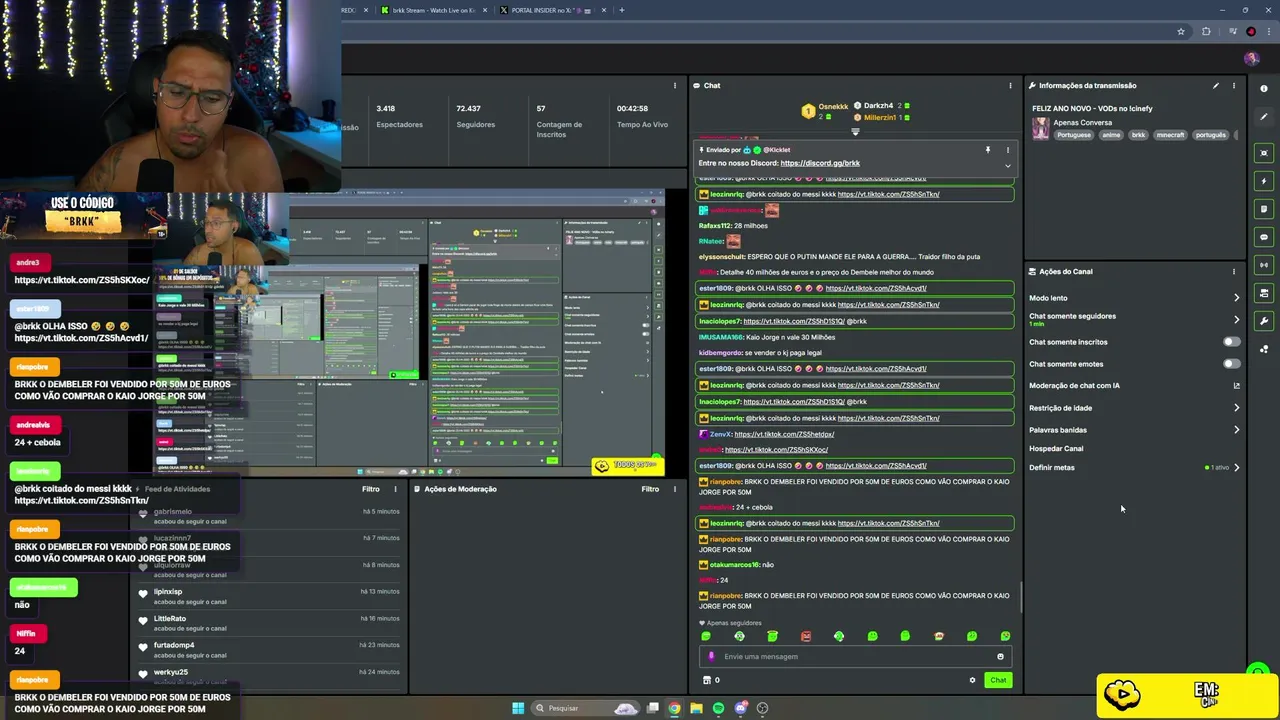The width and height of the screenshot is (1280, 720).
Task: Click the channel avatar at top right
Action: pos(1252,59)
